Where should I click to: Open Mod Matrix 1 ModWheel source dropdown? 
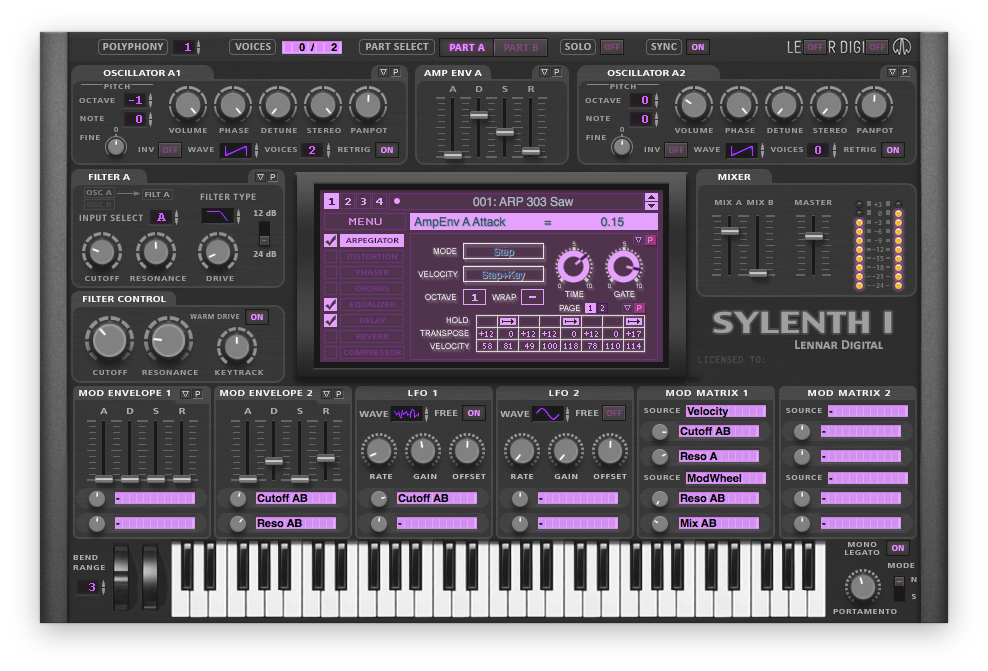726,478
